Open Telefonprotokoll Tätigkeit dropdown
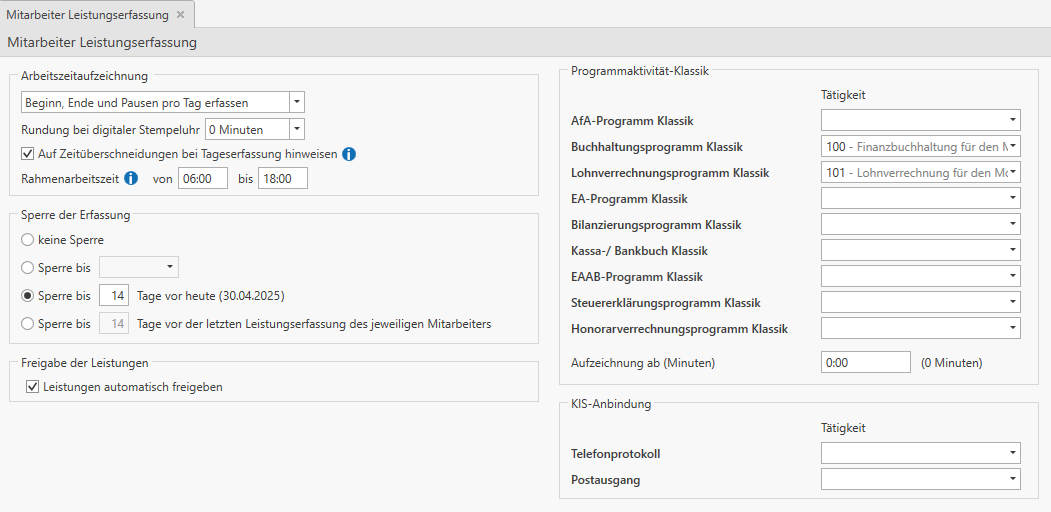 (x=1013, y=454)
